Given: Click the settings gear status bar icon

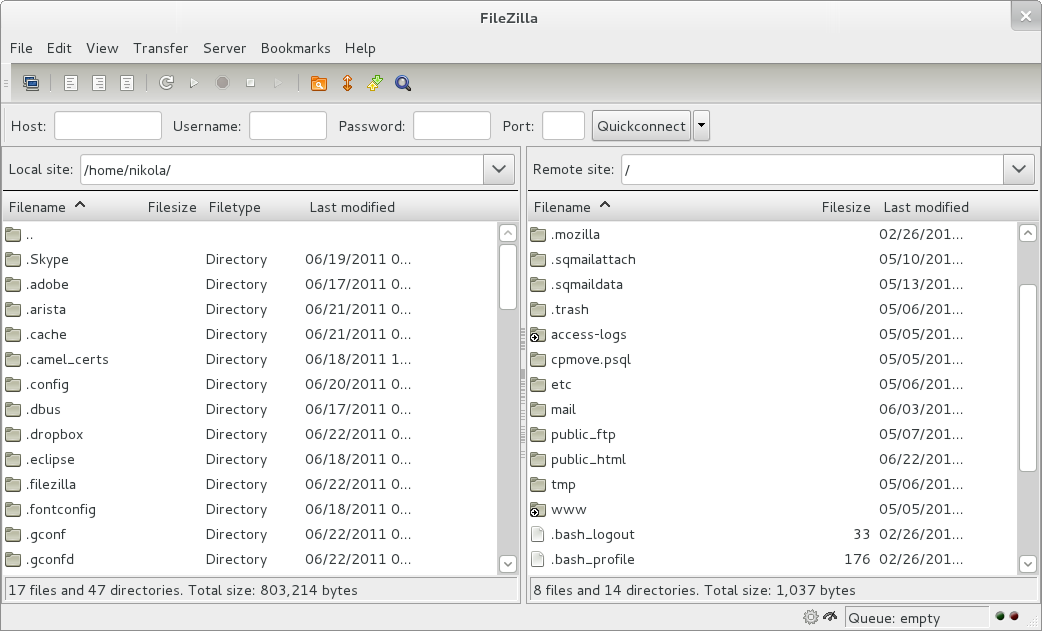Looking at the screenshot, I should (x=811, y=617).
